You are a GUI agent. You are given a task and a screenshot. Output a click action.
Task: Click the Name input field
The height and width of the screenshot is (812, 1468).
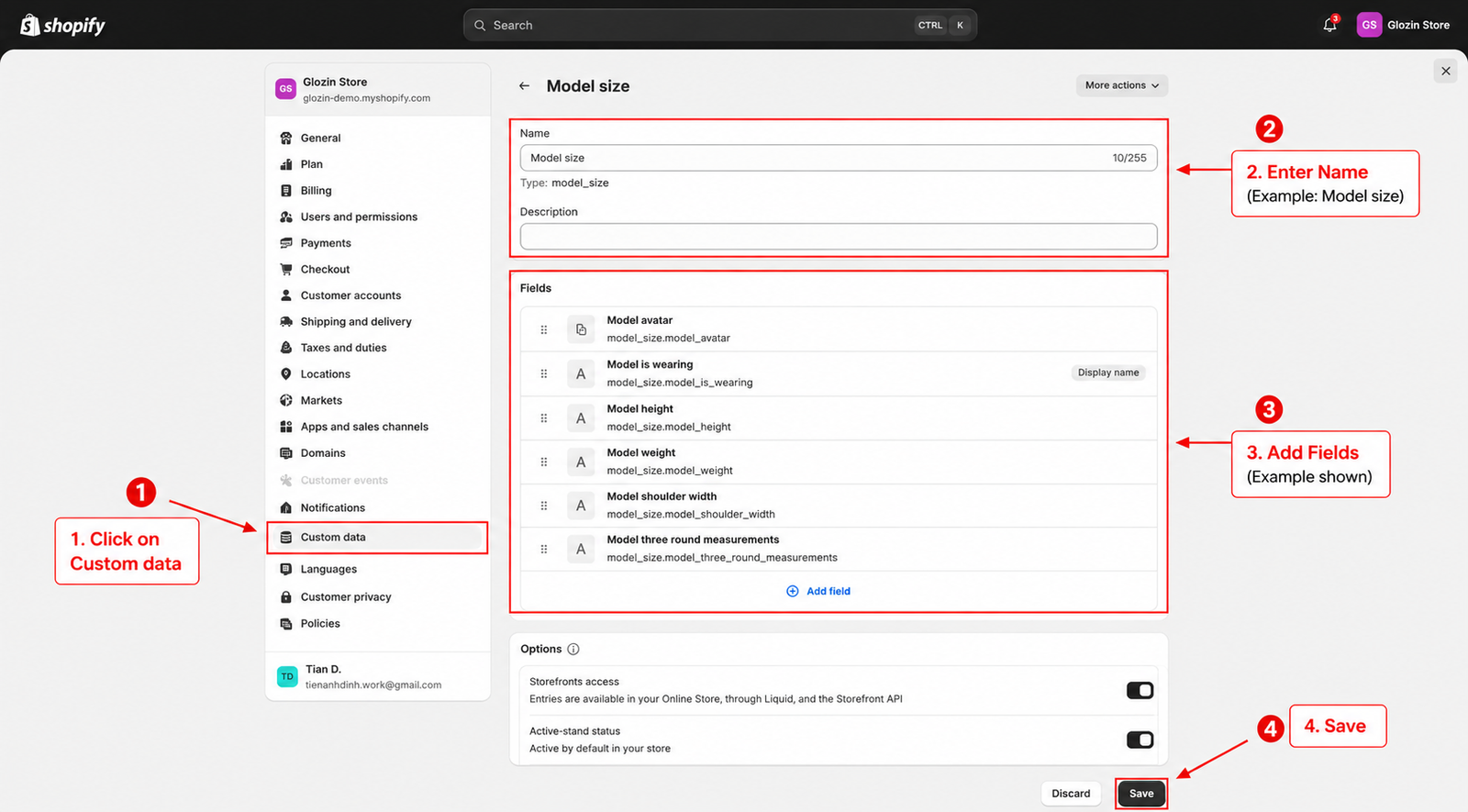(x=839, y=158)
